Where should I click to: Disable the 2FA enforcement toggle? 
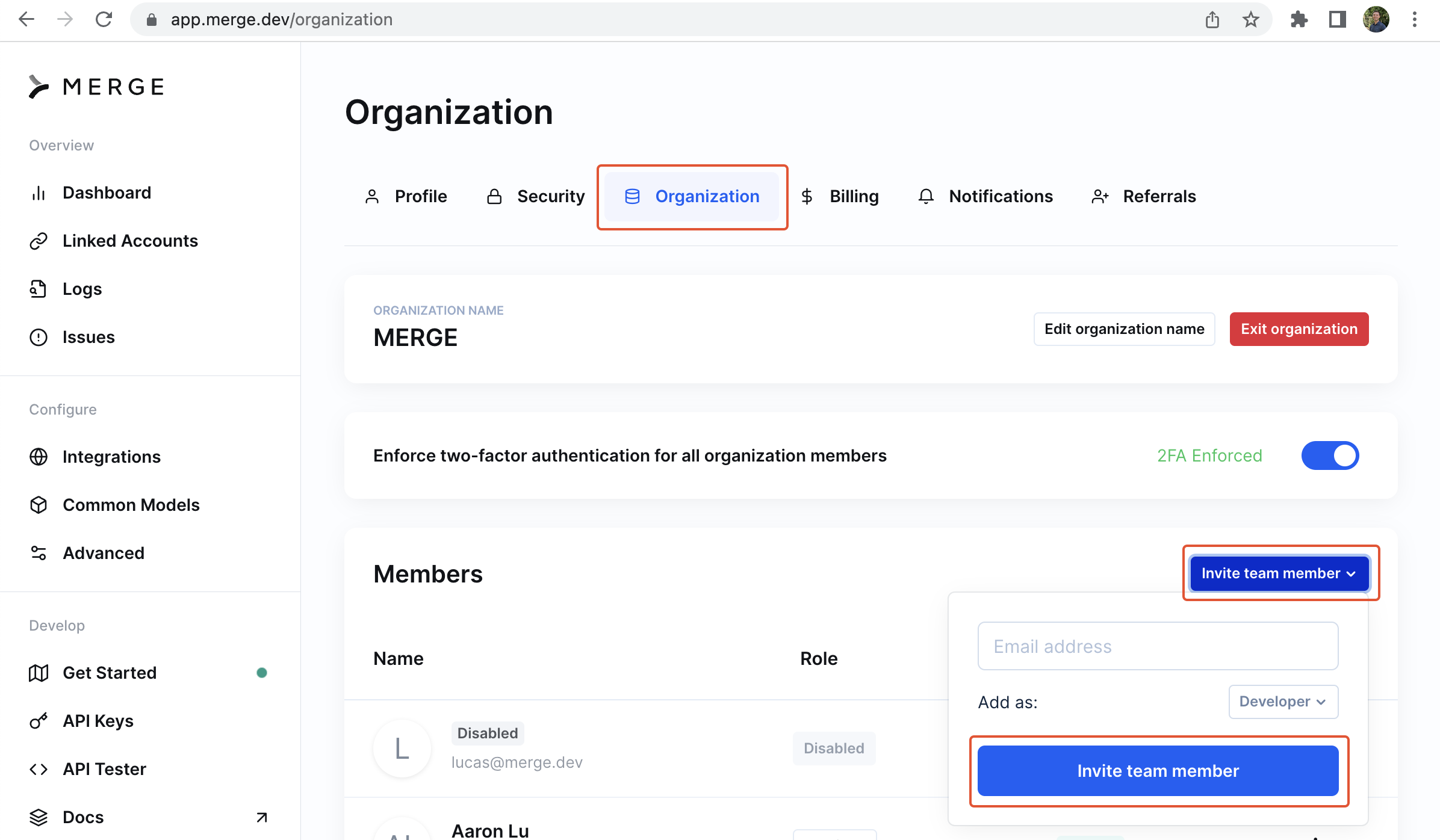coord(1330,456)
